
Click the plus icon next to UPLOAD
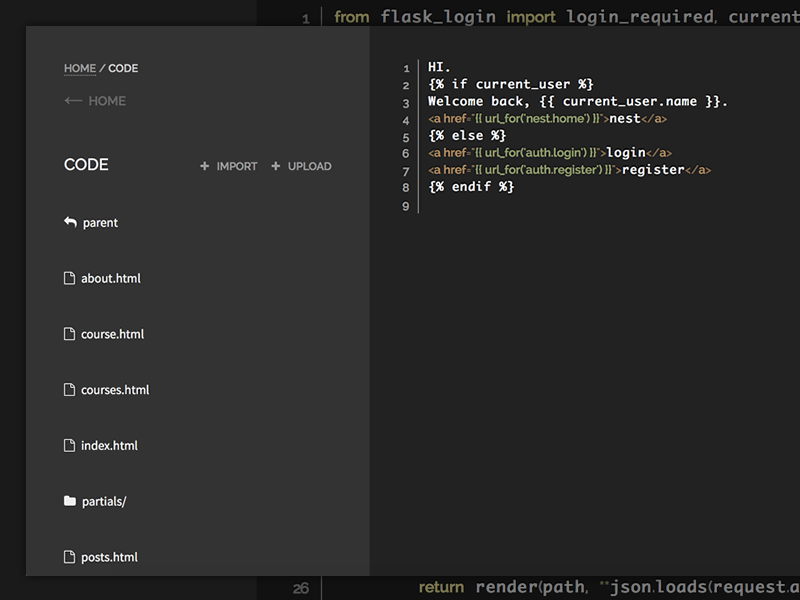[274, 166]
